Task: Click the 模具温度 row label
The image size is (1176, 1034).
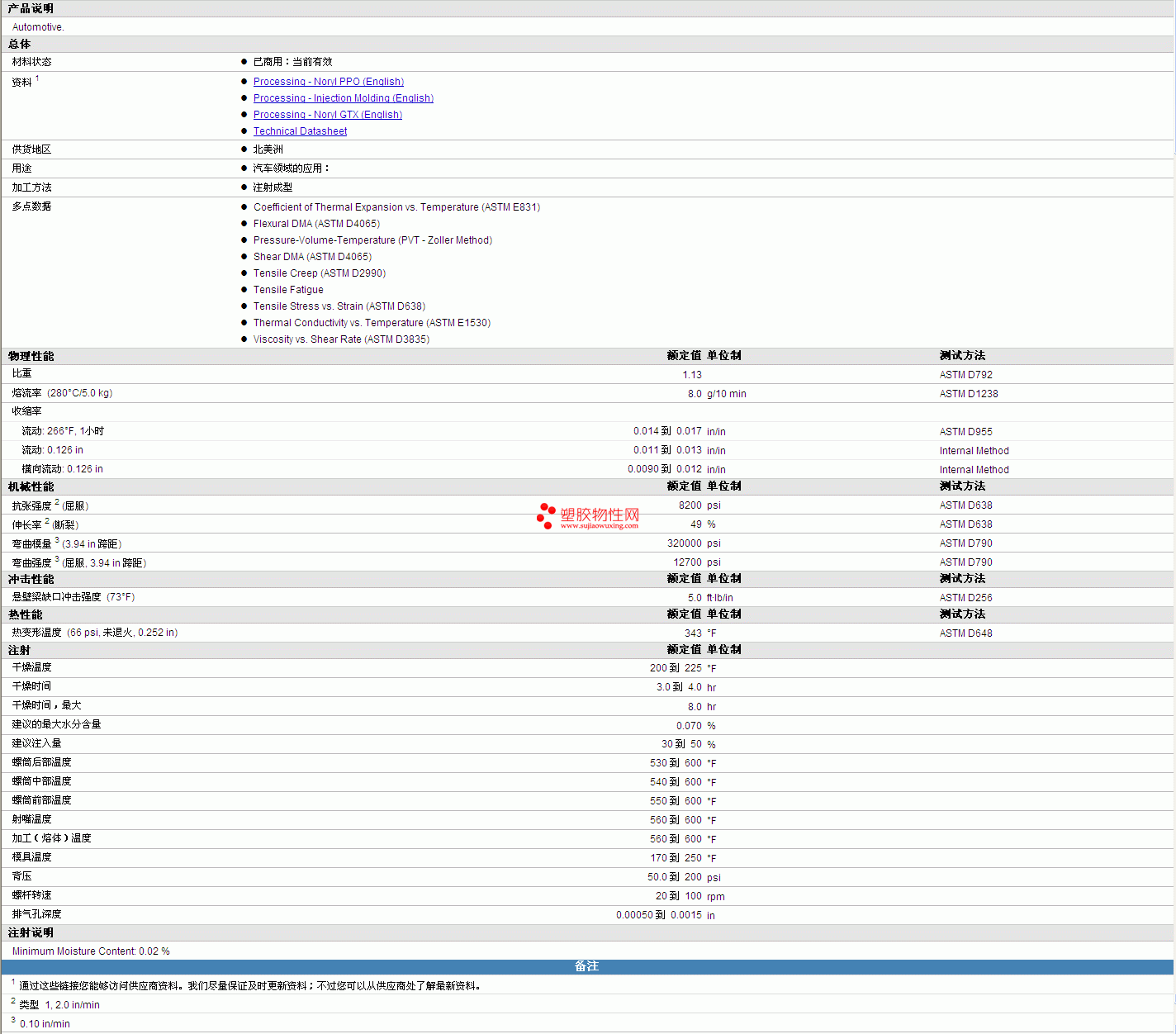Action: tap(31, 857)
